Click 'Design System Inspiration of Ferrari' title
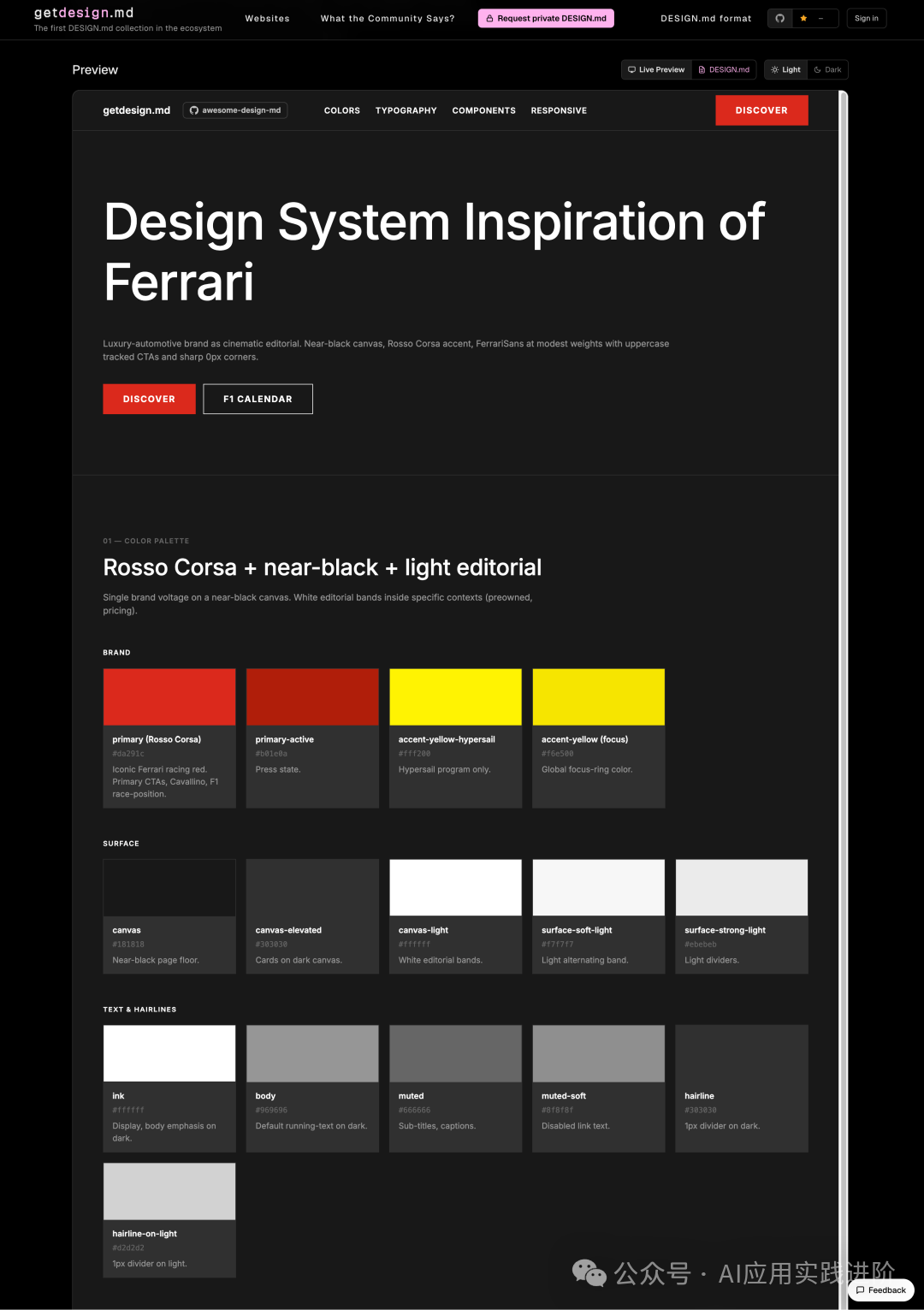924x1310 pixels. 435,252
